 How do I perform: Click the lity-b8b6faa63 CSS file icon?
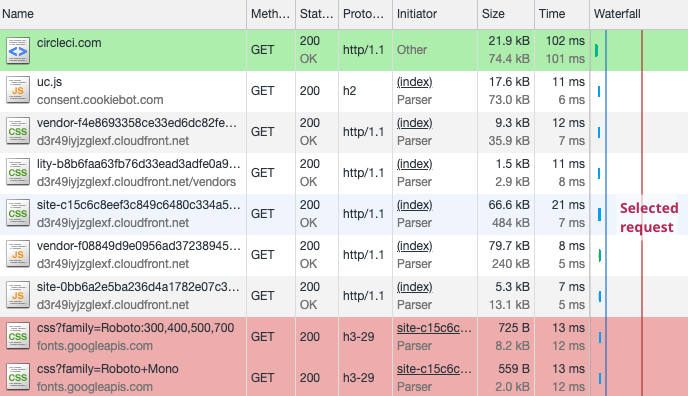(18, 172)
